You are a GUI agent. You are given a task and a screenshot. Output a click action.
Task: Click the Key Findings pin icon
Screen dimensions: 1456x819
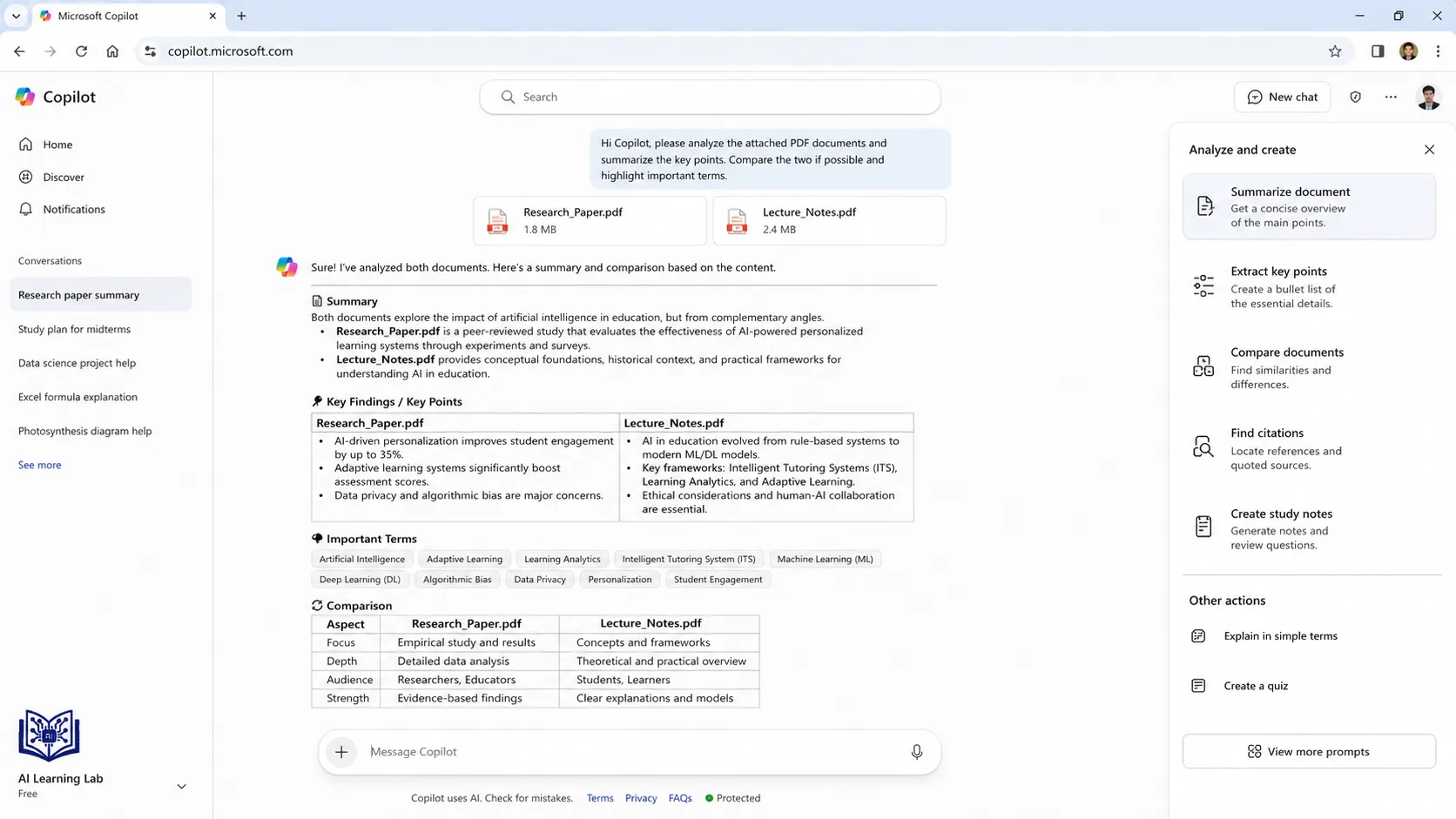[317, 401]
